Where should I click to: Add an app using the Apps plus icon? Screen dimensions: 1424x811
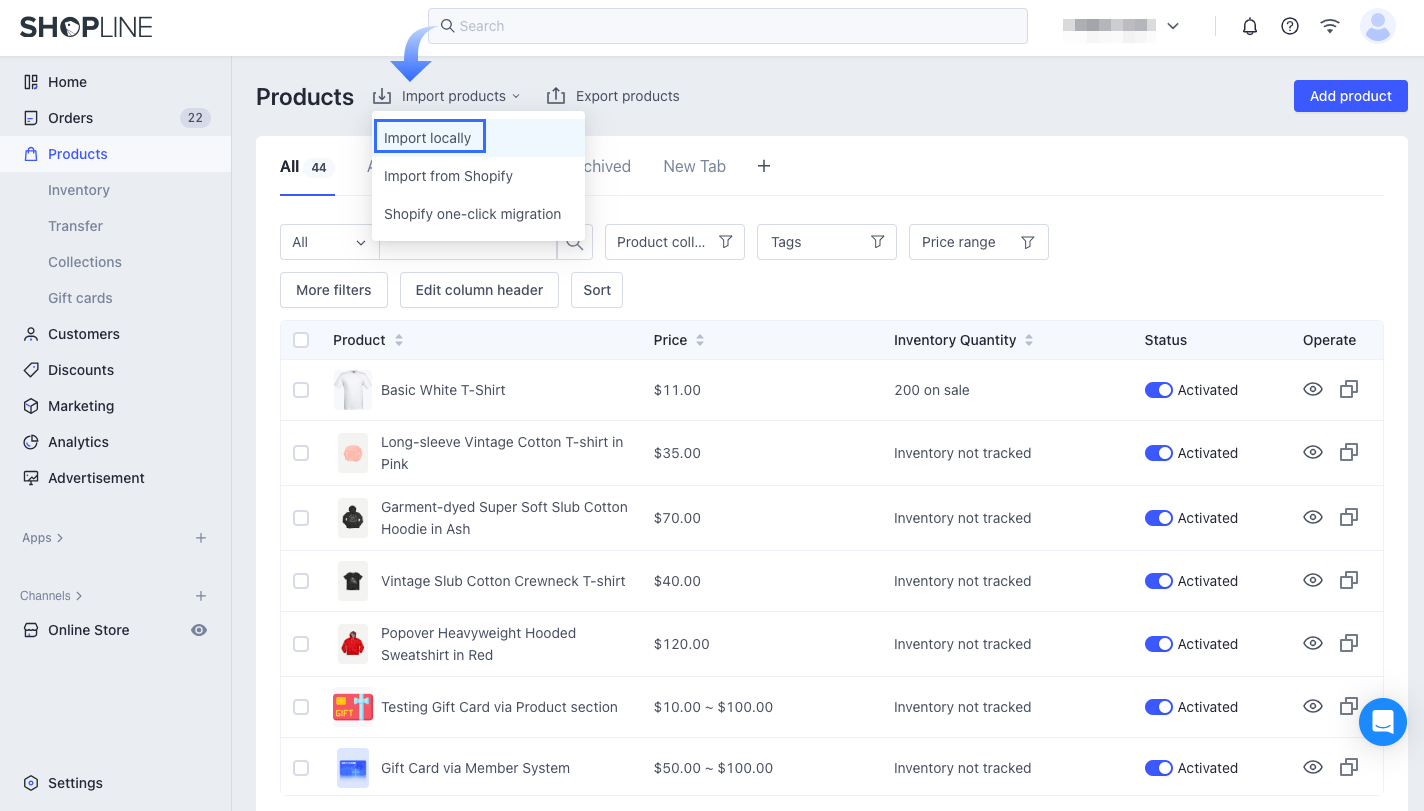(x=201, y=538)
